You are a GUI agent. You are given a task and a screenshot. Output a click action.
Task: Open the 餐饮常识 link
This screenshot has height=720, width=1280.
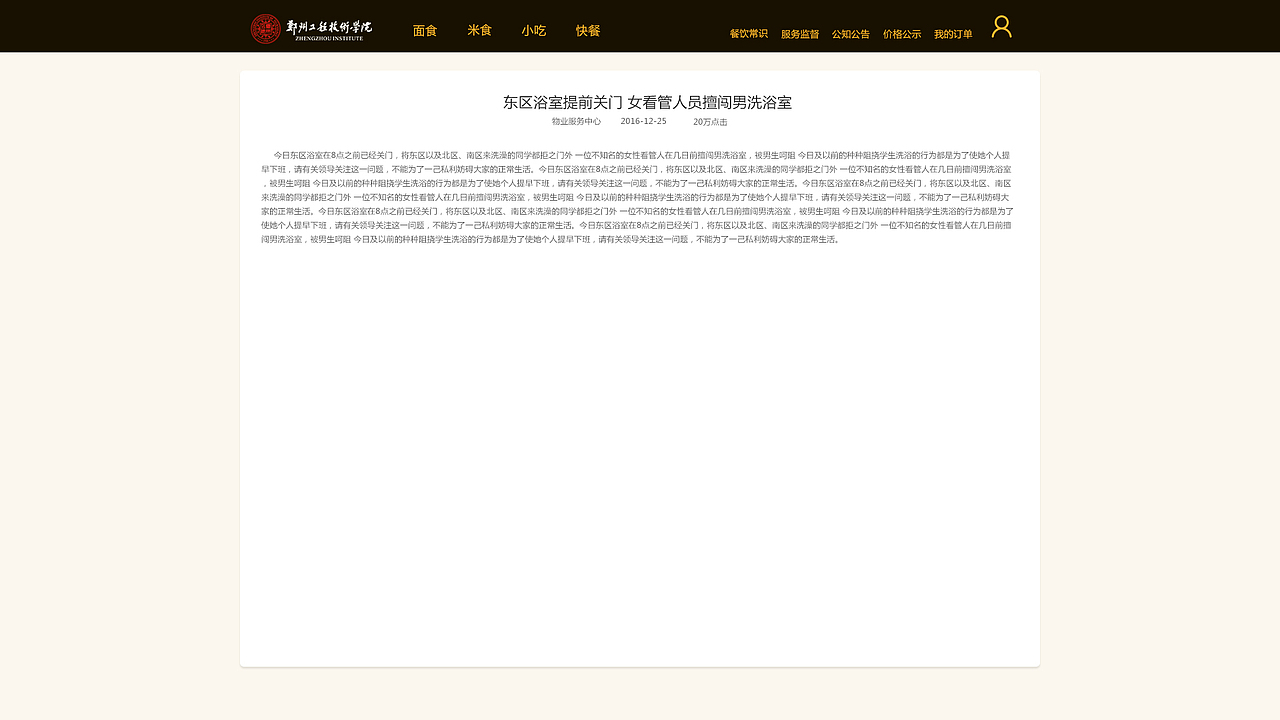(x=749, y=34)
